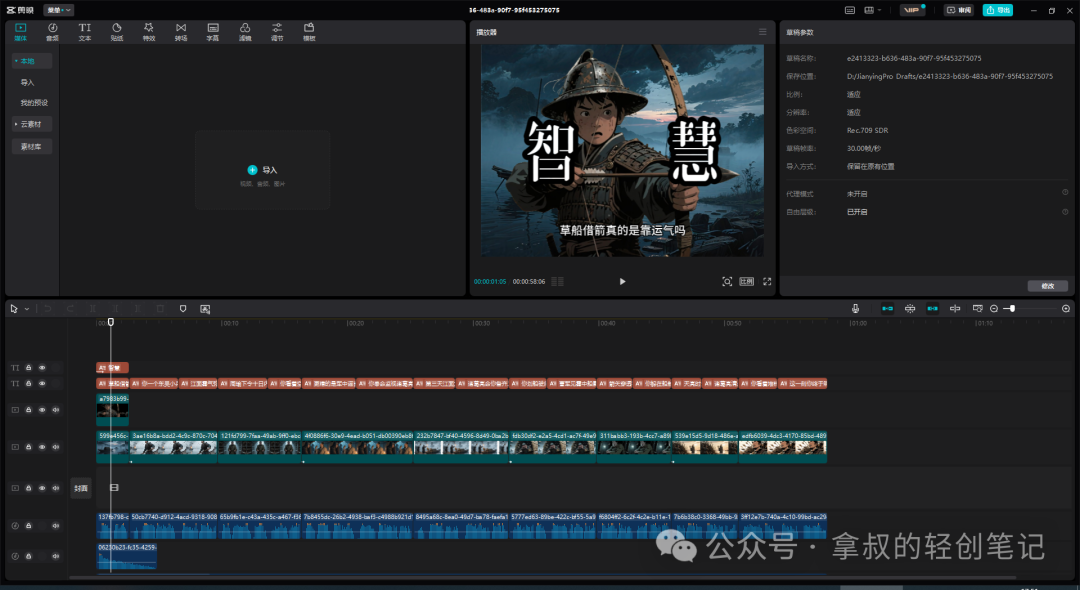
Task: Click the playhead handle on the ruler
Action: pos(111,322)
